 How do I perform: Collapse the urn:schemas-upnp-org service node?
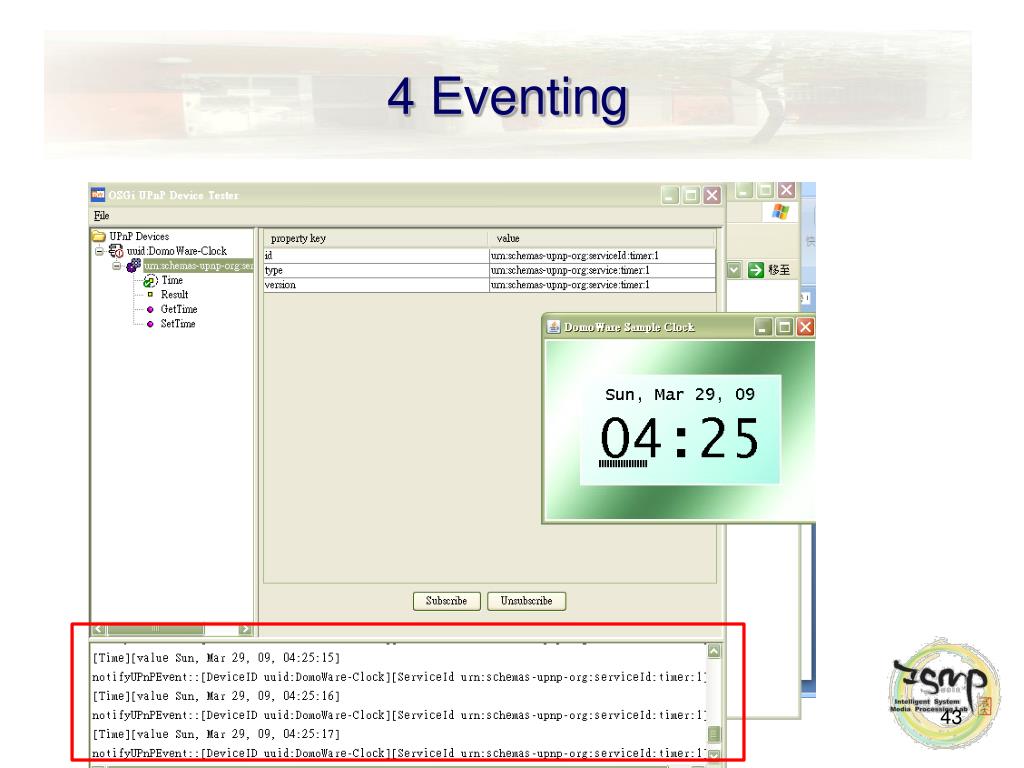116,266
